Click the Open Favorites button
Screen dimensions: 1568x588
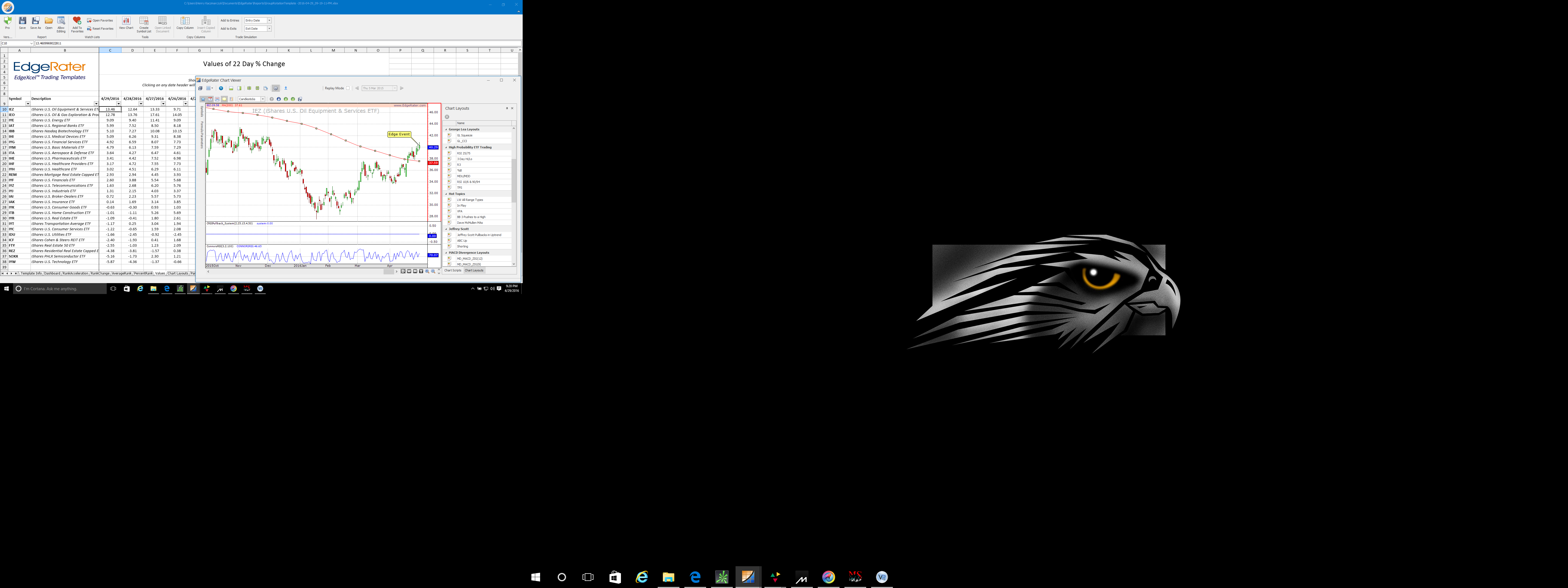tap(100, 20)
